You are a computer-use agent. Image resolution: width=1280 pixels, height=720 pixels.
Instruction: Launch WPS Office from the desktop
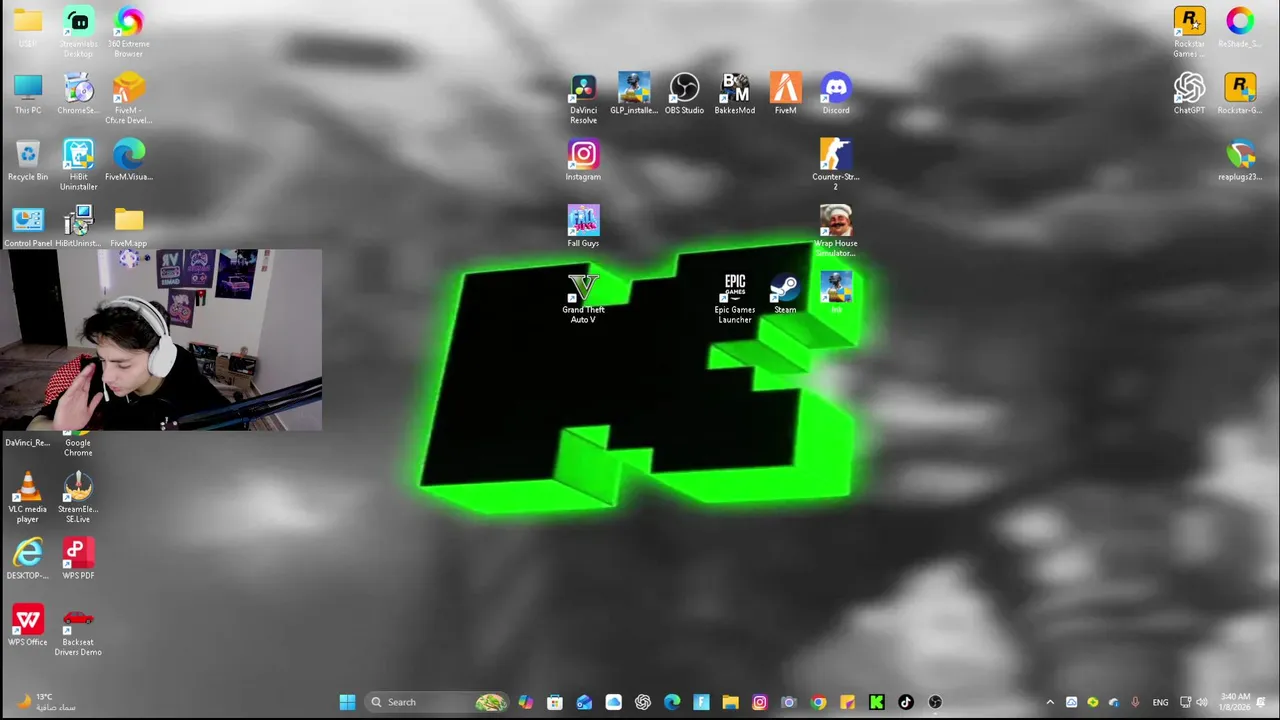click(28, 625)
